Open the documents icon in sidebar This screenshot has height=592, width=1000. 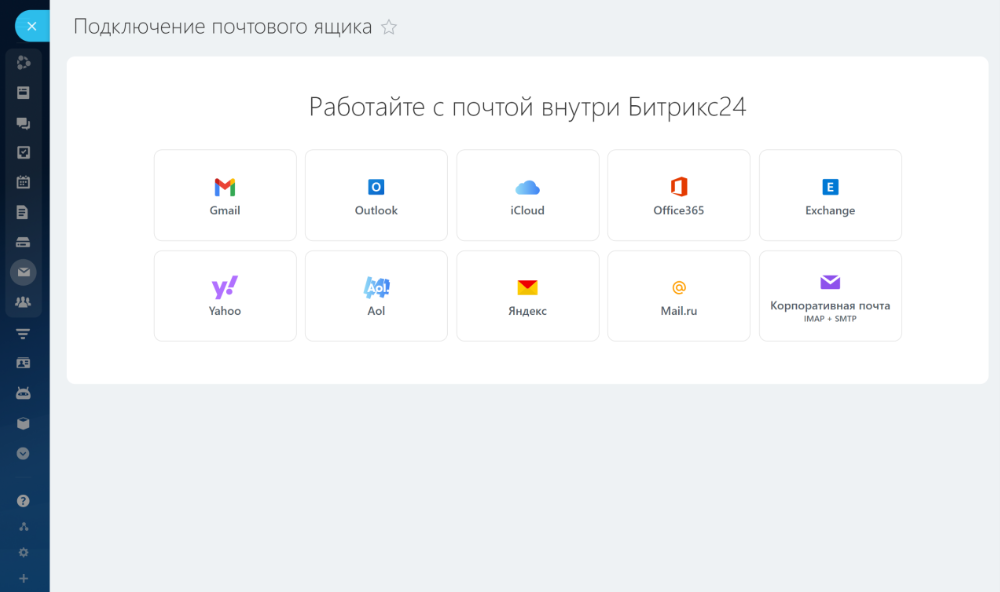[22, 212]
